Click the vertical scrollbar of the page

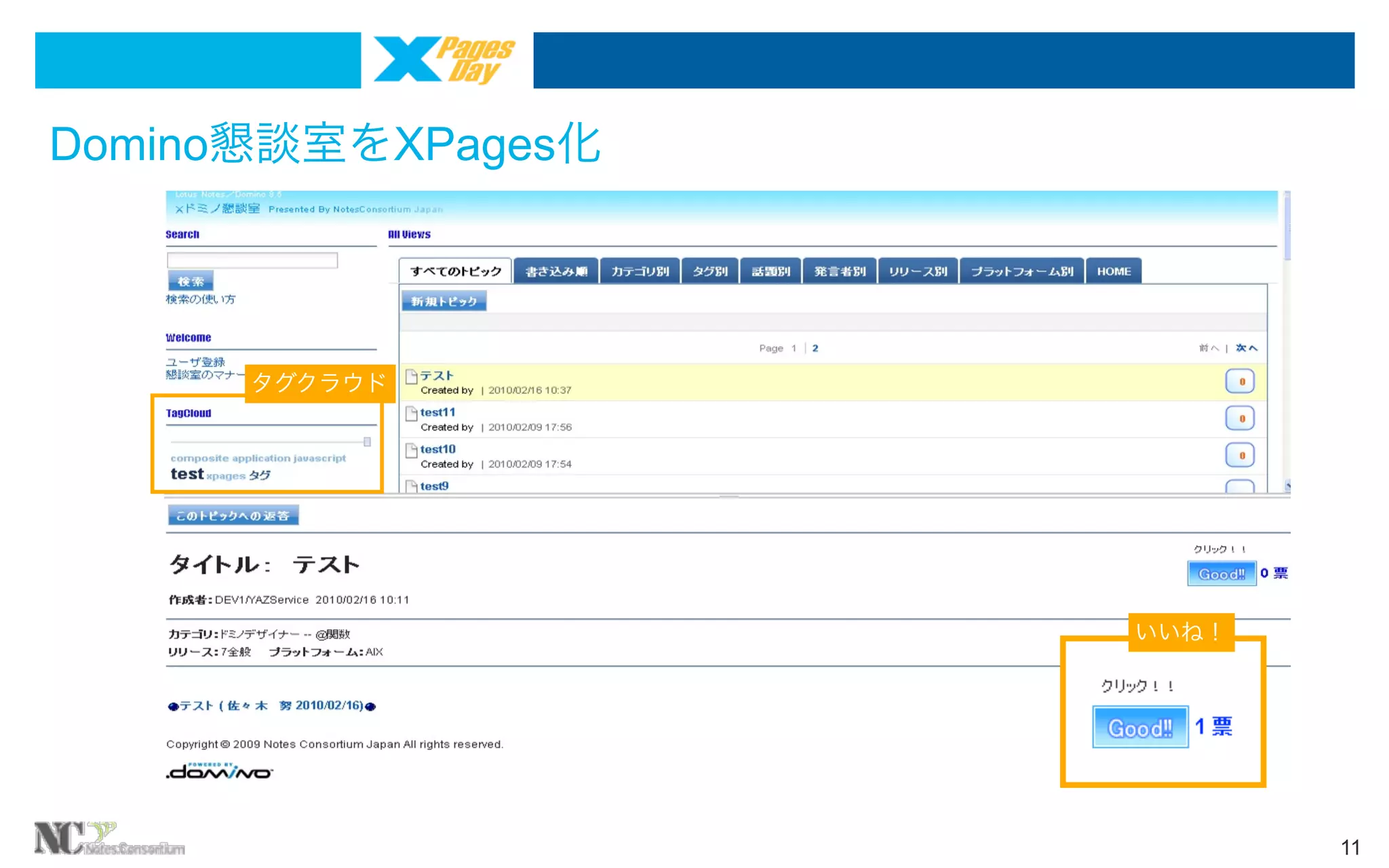pos(1287,226)
